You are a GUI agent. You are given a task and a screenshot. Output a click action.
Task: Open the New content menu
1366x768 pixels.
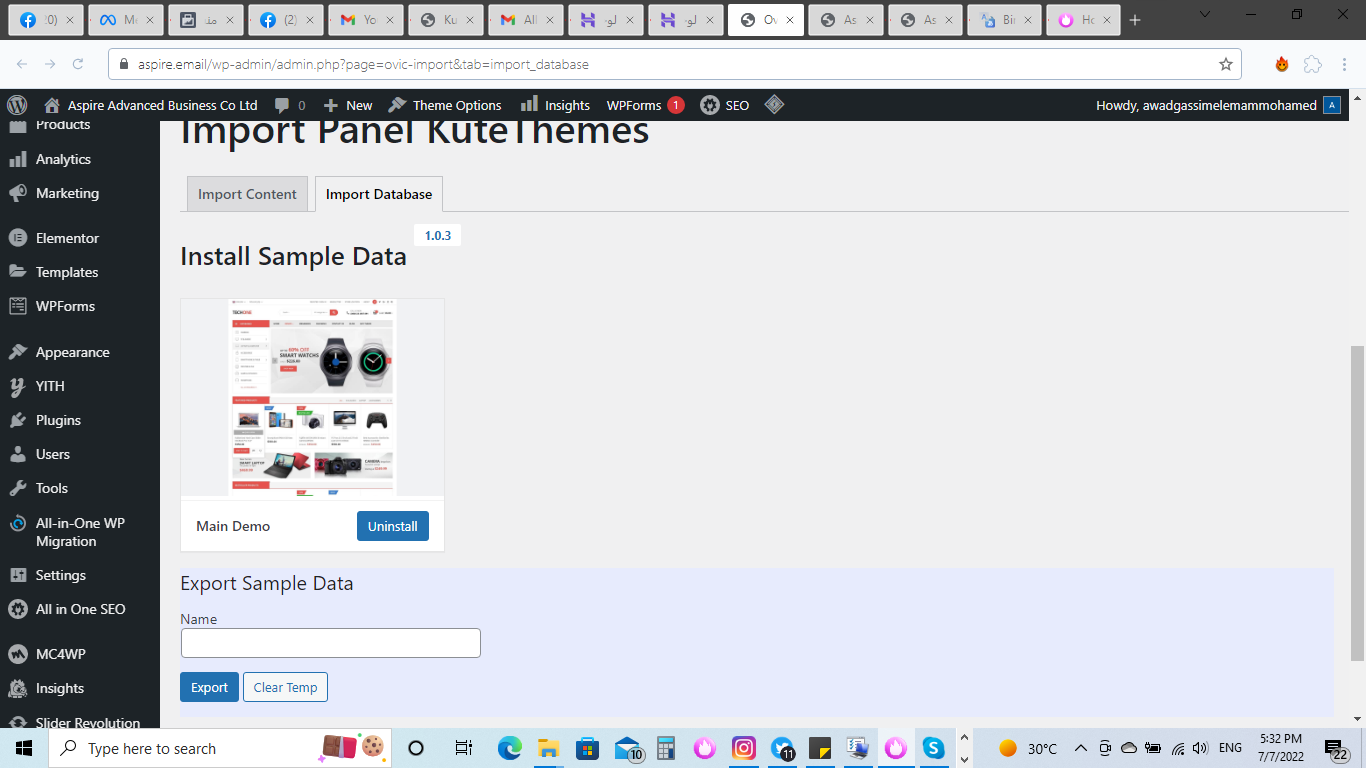point(348,105)
